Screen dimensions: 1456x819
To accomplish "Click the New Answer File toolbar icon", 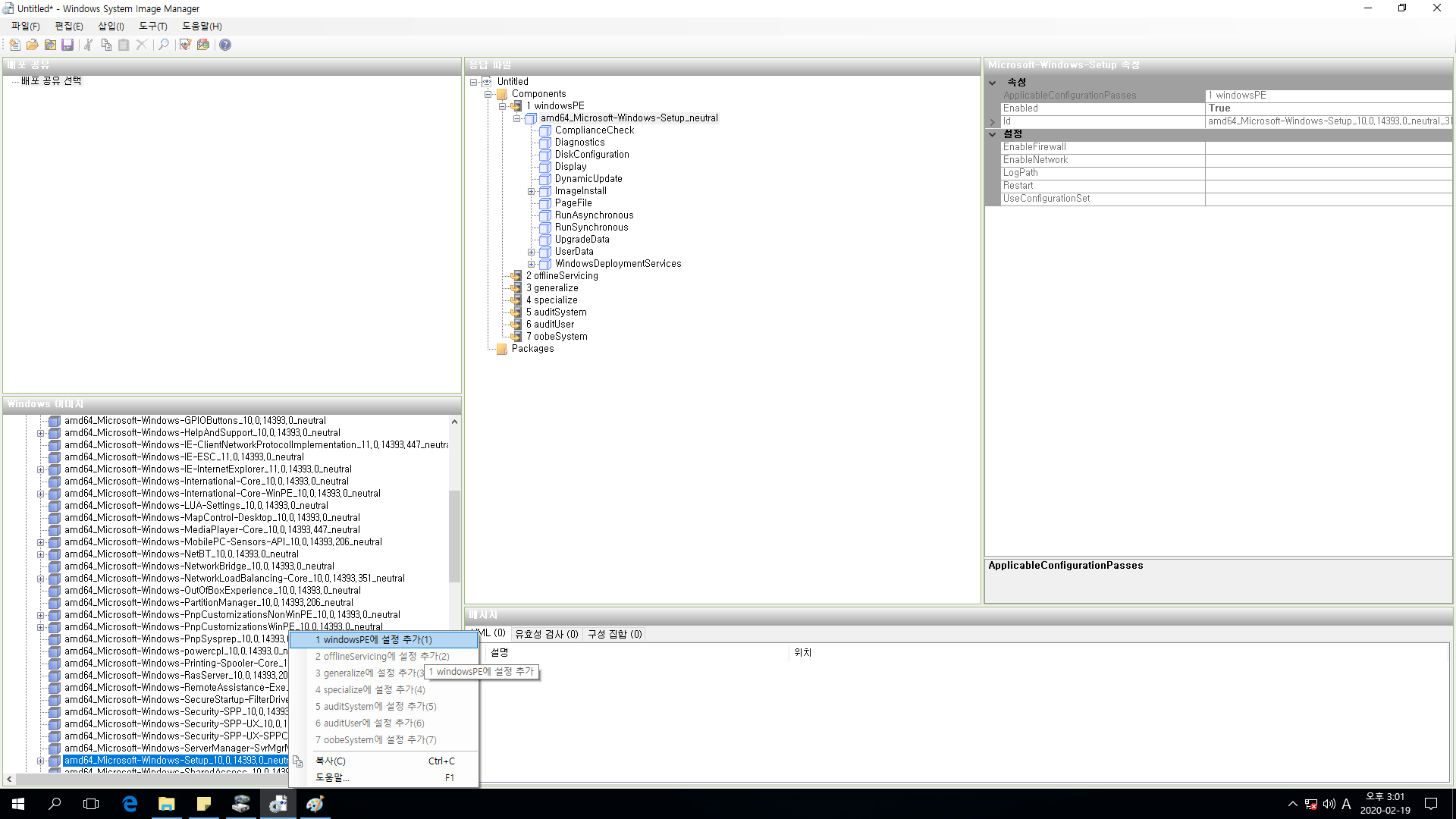I will tap(14, 45).
